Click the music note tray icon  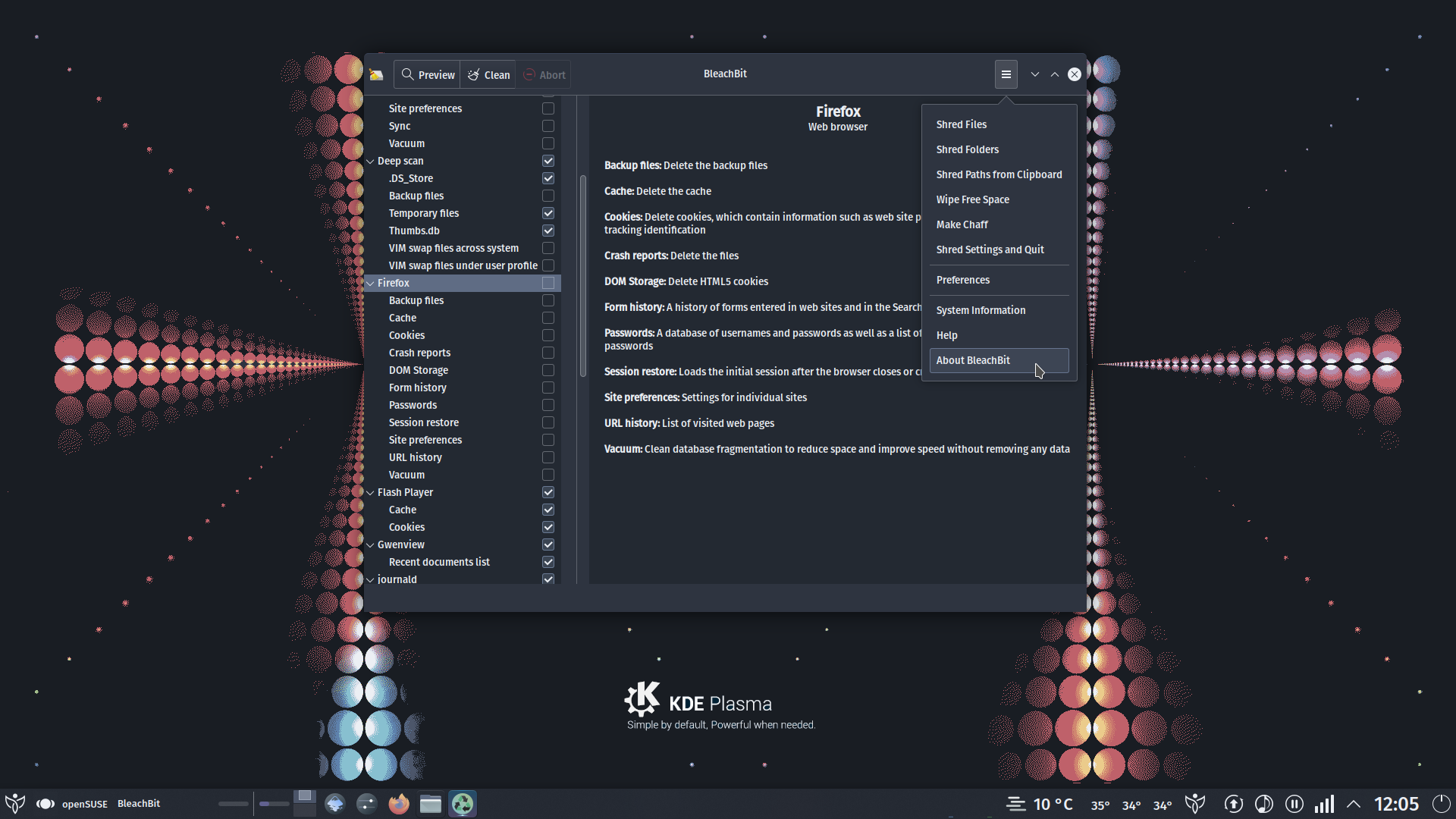coord(1263,804)
